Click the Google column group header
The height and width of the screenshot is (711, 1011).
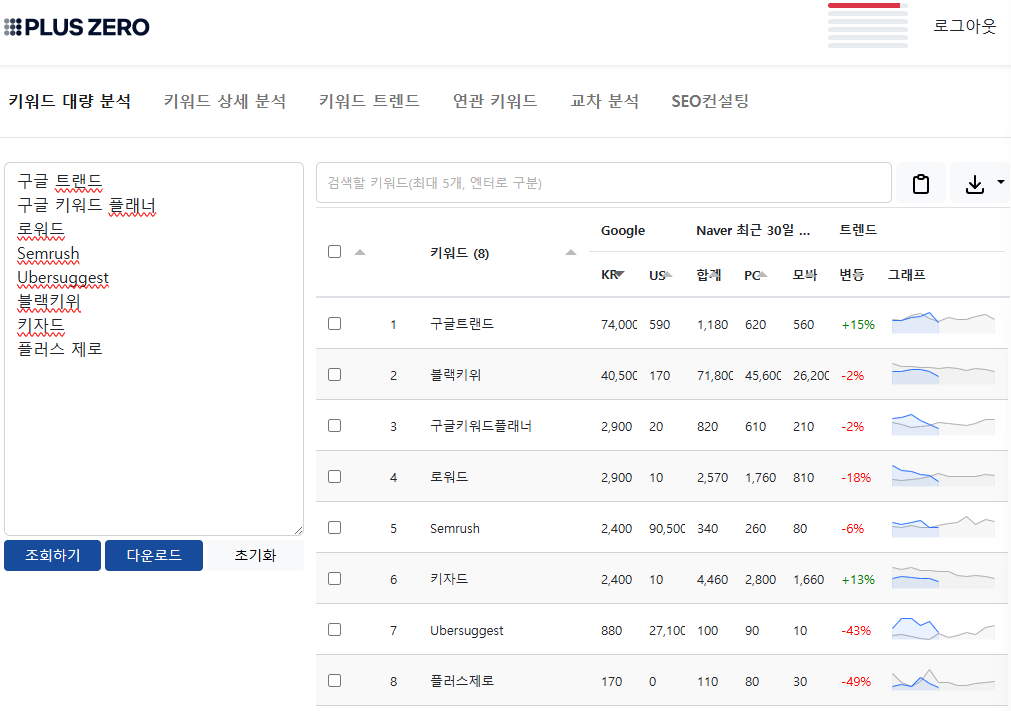pyautogui.click(x=622, y=230)
